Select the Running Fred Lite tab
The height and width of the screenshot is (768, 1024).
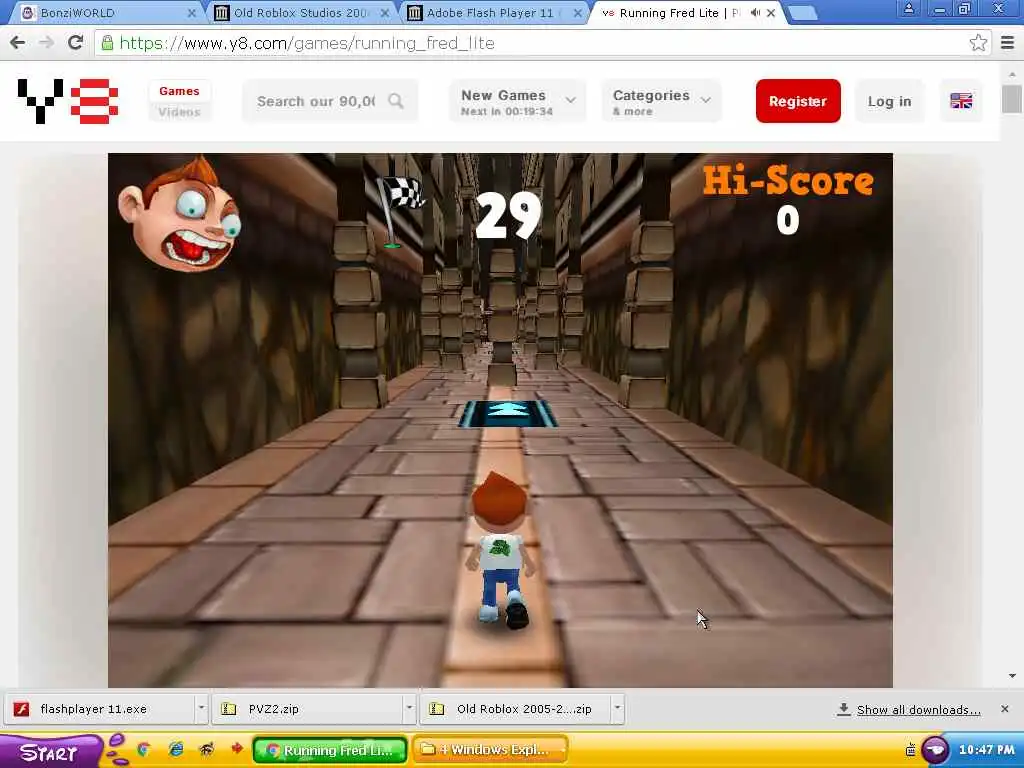click(679, 13)
